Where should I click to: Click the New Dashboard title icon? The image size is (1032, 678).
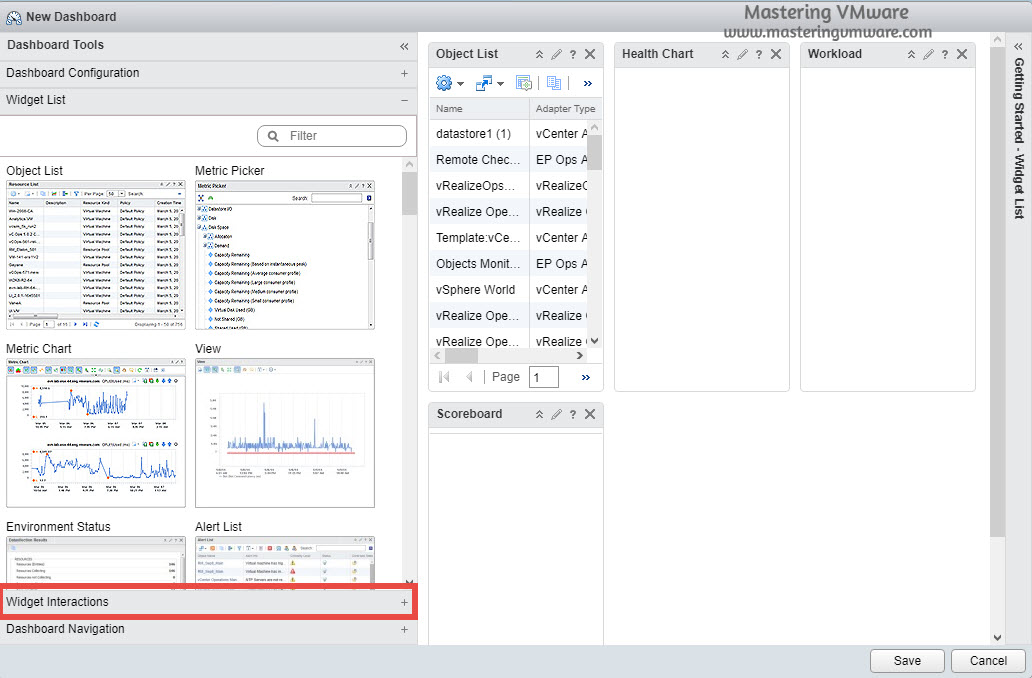click(x=13, y=18)
